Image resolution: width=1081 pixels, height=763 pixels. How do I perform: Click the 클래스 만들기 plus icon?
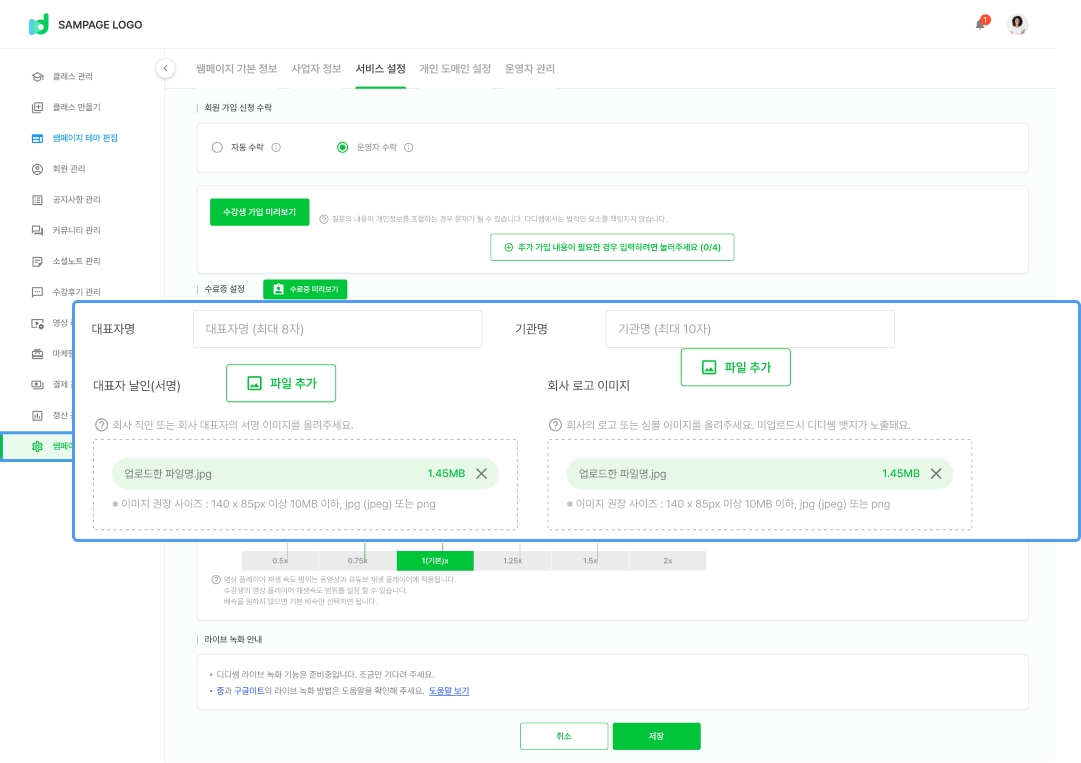click(x=37, y=107)
